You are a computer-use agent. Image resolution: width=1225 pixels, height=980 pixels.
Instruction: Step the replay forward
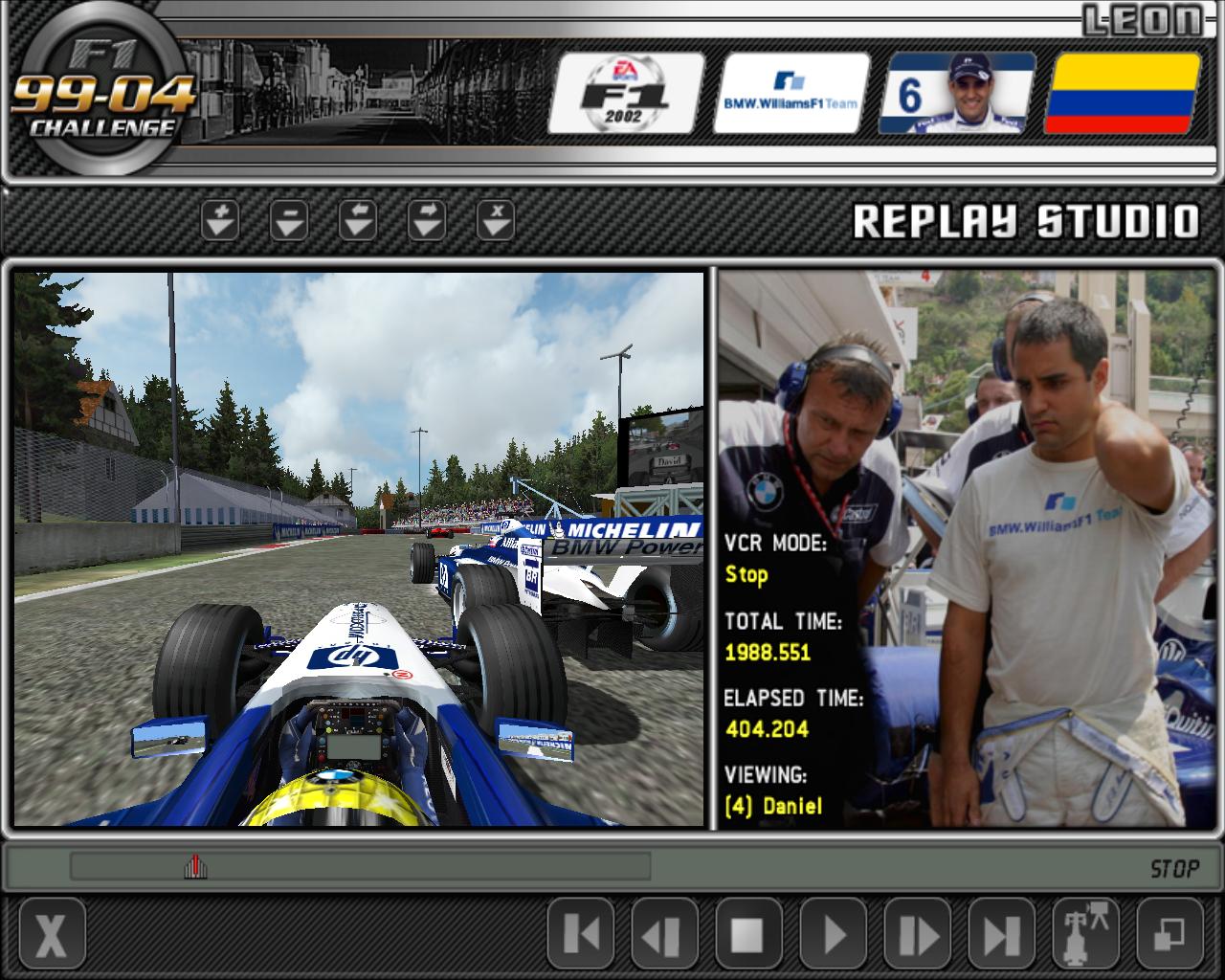(x=918, y=933)
